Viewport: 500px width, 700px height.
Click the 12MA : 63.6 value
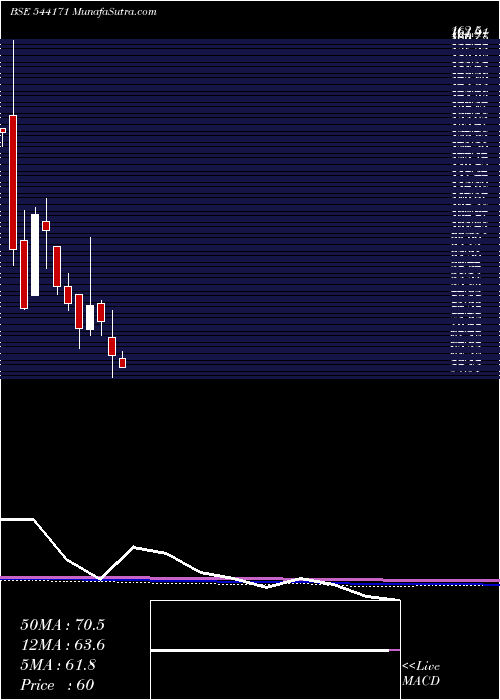[x=62, y=645]
